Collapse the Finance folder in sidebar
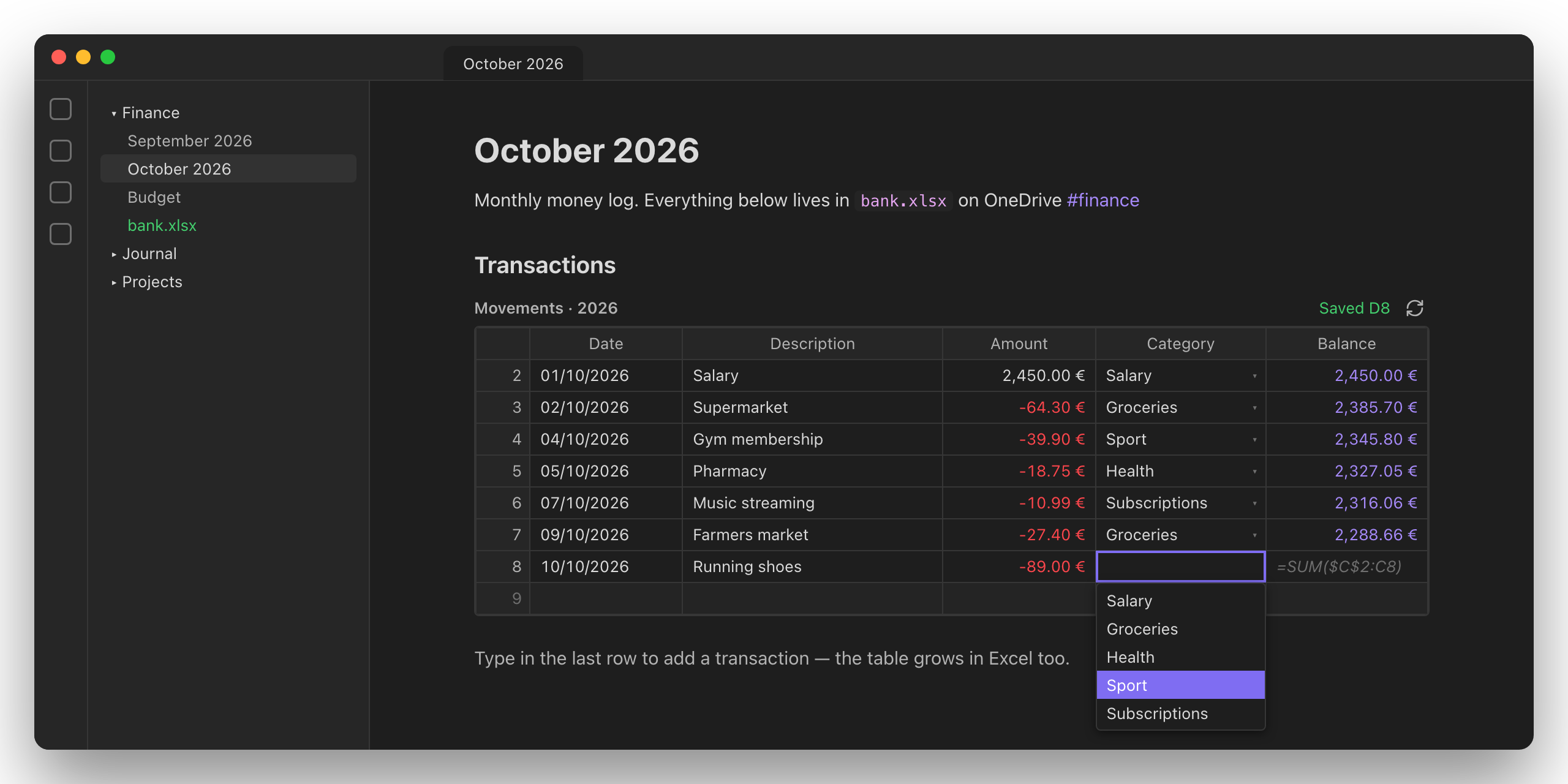Viewport: 1568px width, 784px height. click(x=114, y=113)
